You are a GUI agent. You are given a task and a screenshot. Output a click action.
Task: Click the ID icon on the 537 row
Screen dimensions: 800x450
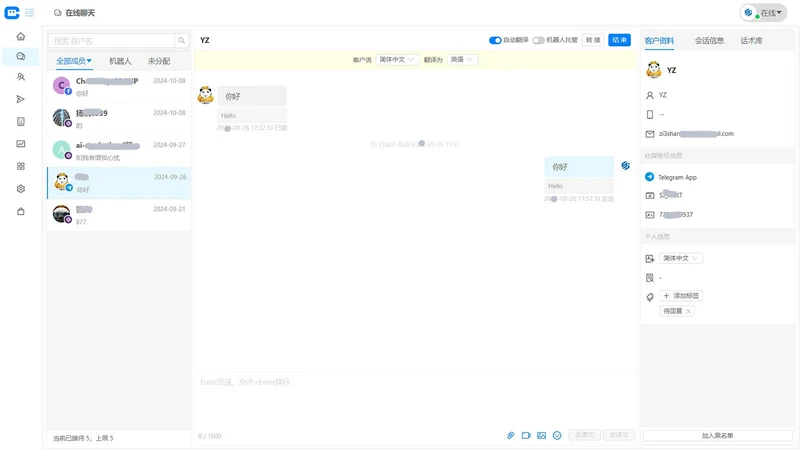650,215
